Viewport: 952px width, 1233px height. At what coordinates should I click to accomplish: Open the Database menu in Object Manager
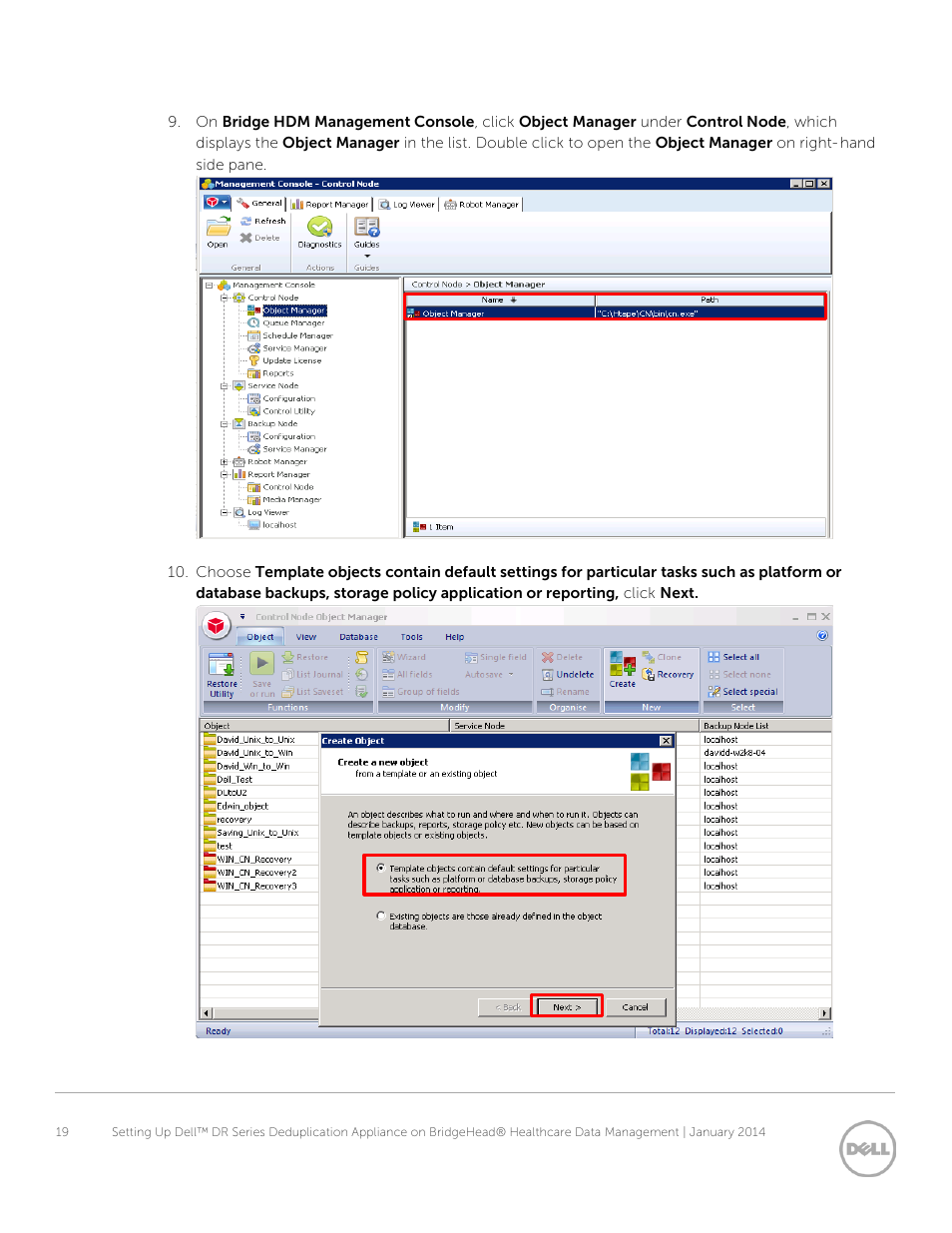pyautogui.click(x=358, y=637)
